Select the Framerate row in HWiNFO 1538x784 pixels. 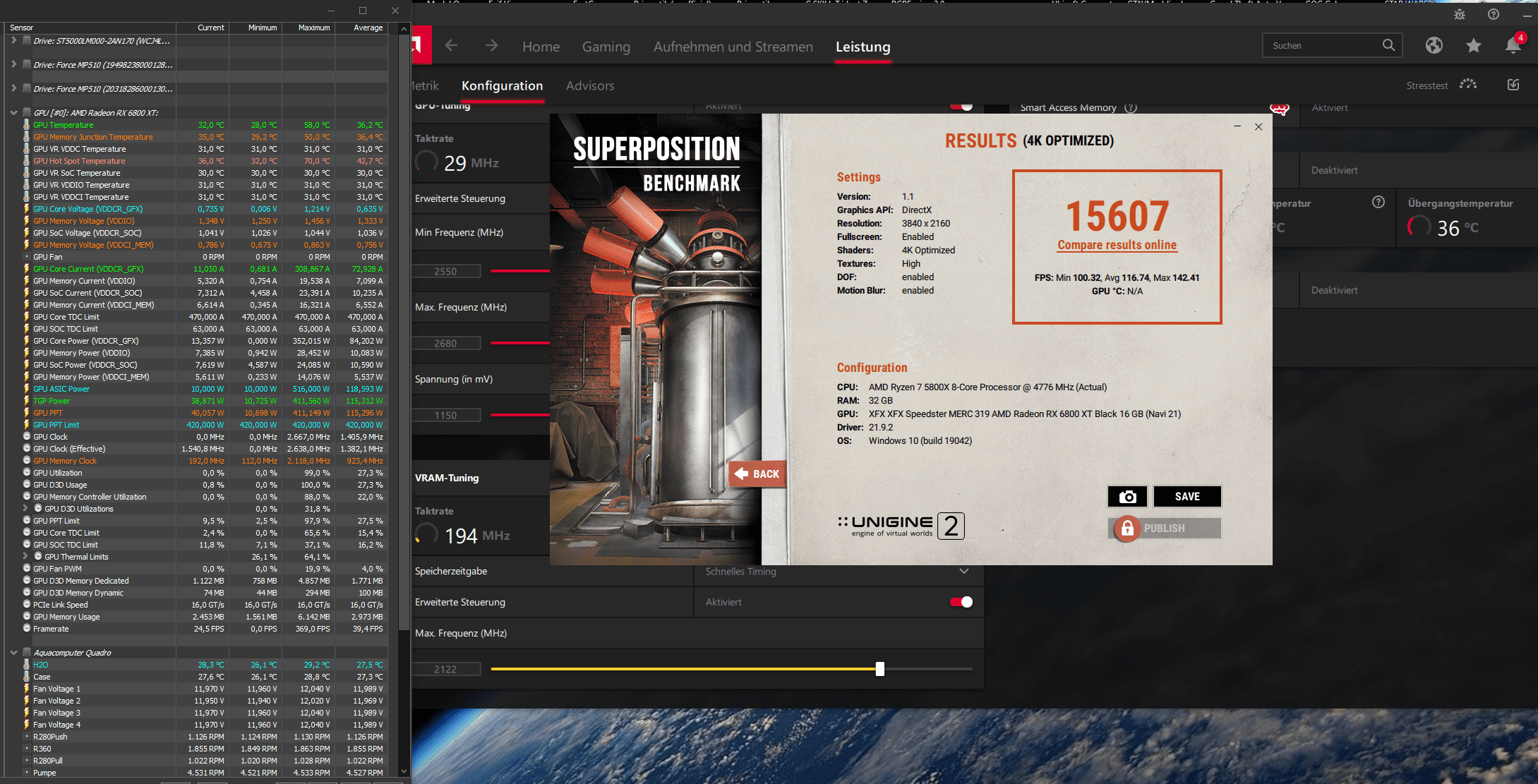coord(196,629)
